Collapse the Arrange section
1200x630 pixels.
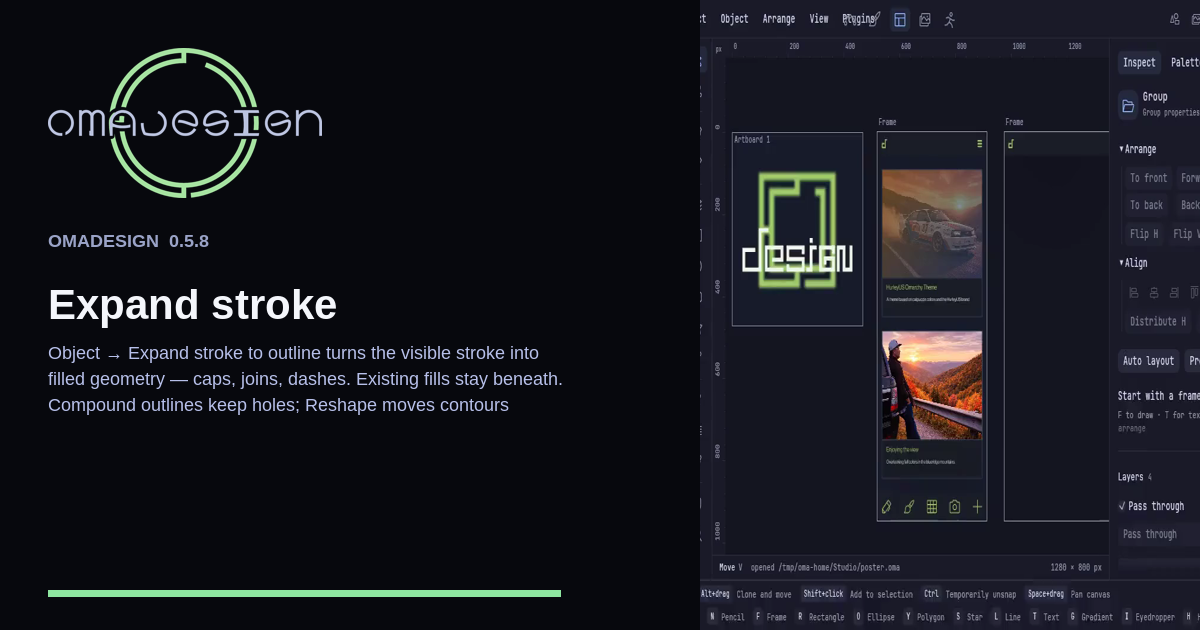(1138, 149)
